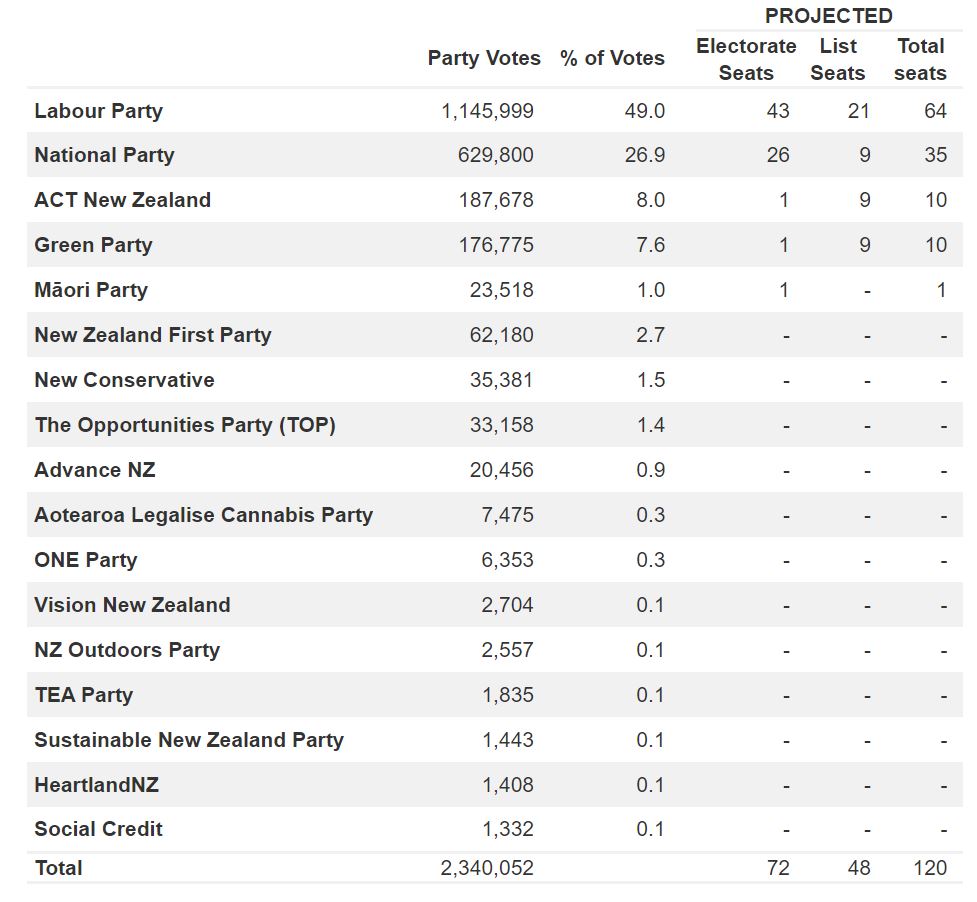The height and width of the screenshot is (902, 977).
Task: Click the Social Credit party name
Action: tap(98, 829)
